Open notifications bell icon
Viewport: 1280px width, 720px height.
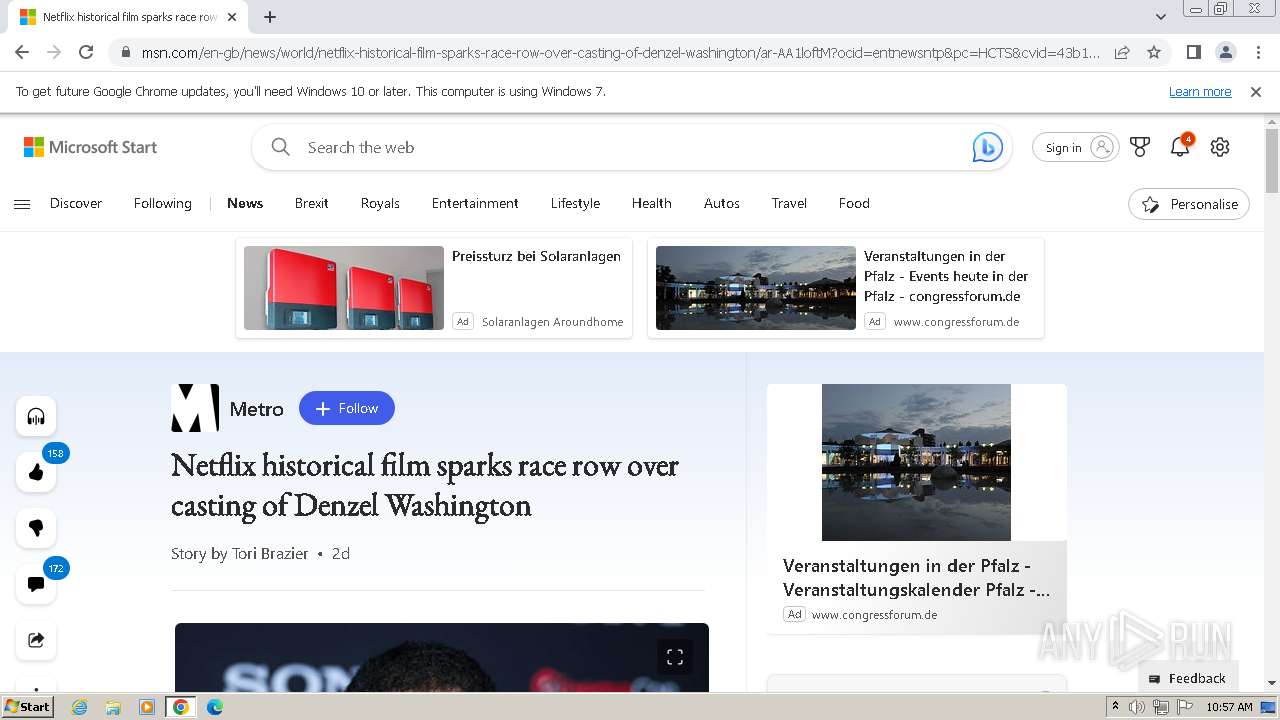pyautogui.click(x=1180, y=147)
